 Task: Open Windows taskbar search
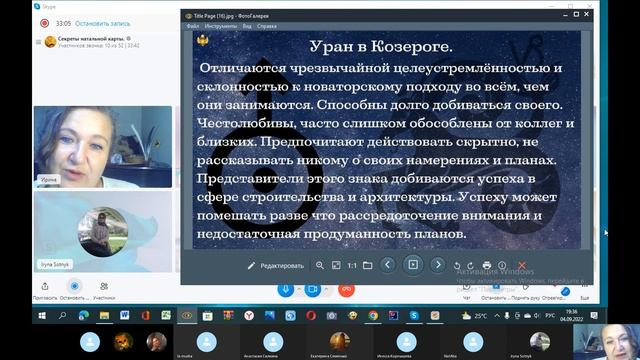point(62,316)
